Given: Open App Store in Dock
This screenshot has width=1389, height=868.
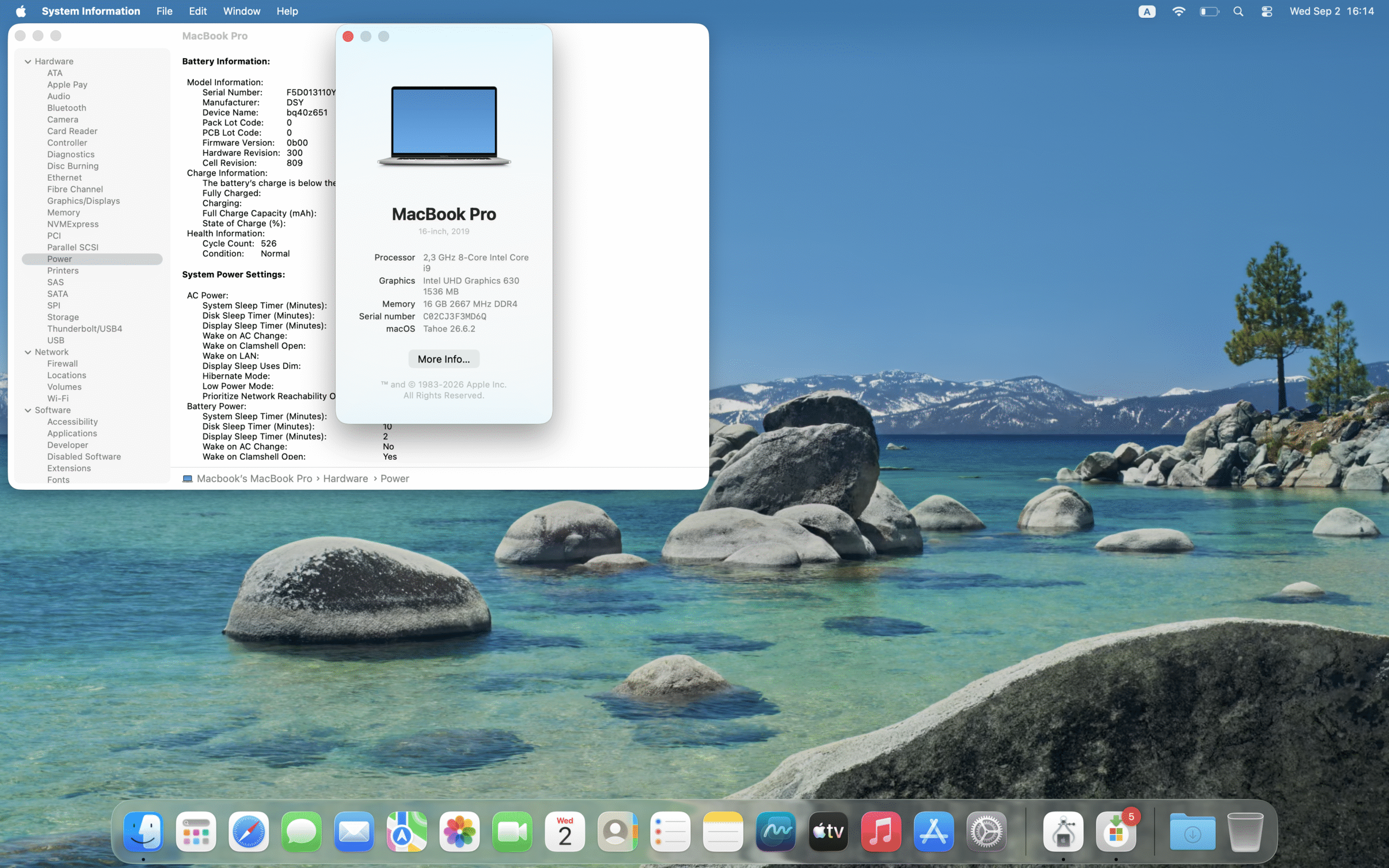Looking at the screenshot, I should pos(934,831).
